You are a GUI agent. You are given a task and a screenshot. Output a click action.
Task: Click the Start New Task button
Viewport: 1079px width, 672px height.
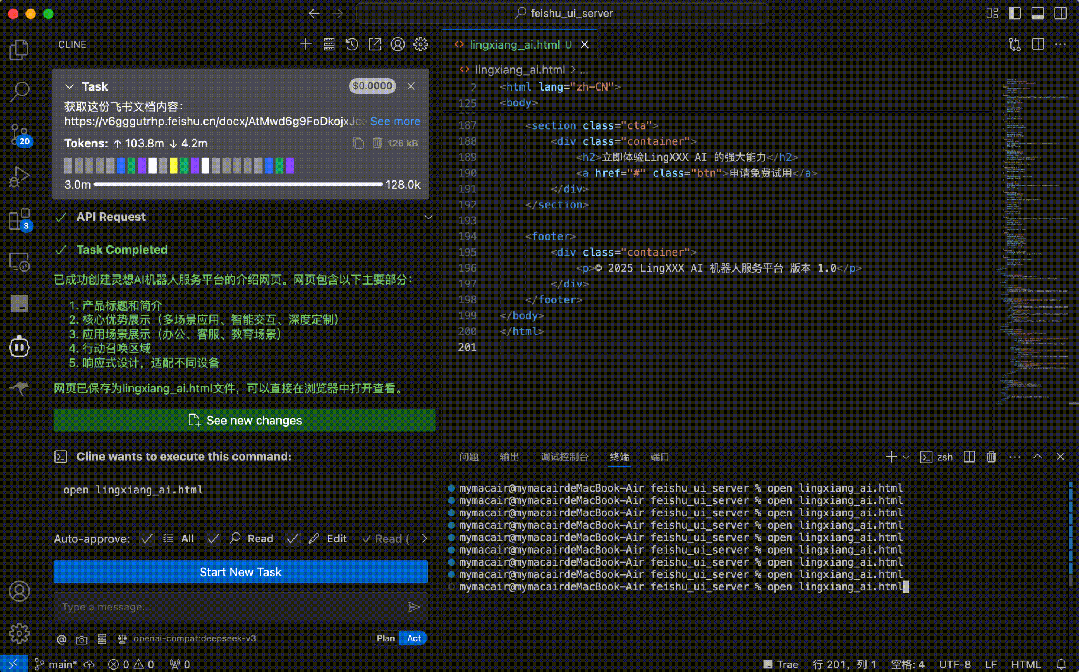[240, 572]
